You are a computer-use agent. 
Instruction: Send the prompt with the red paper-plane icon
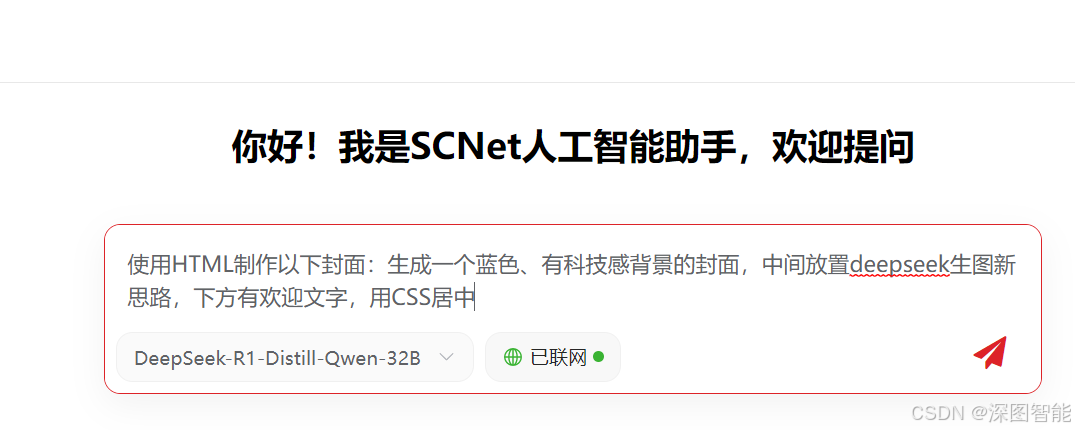click(x=990, y=353)
